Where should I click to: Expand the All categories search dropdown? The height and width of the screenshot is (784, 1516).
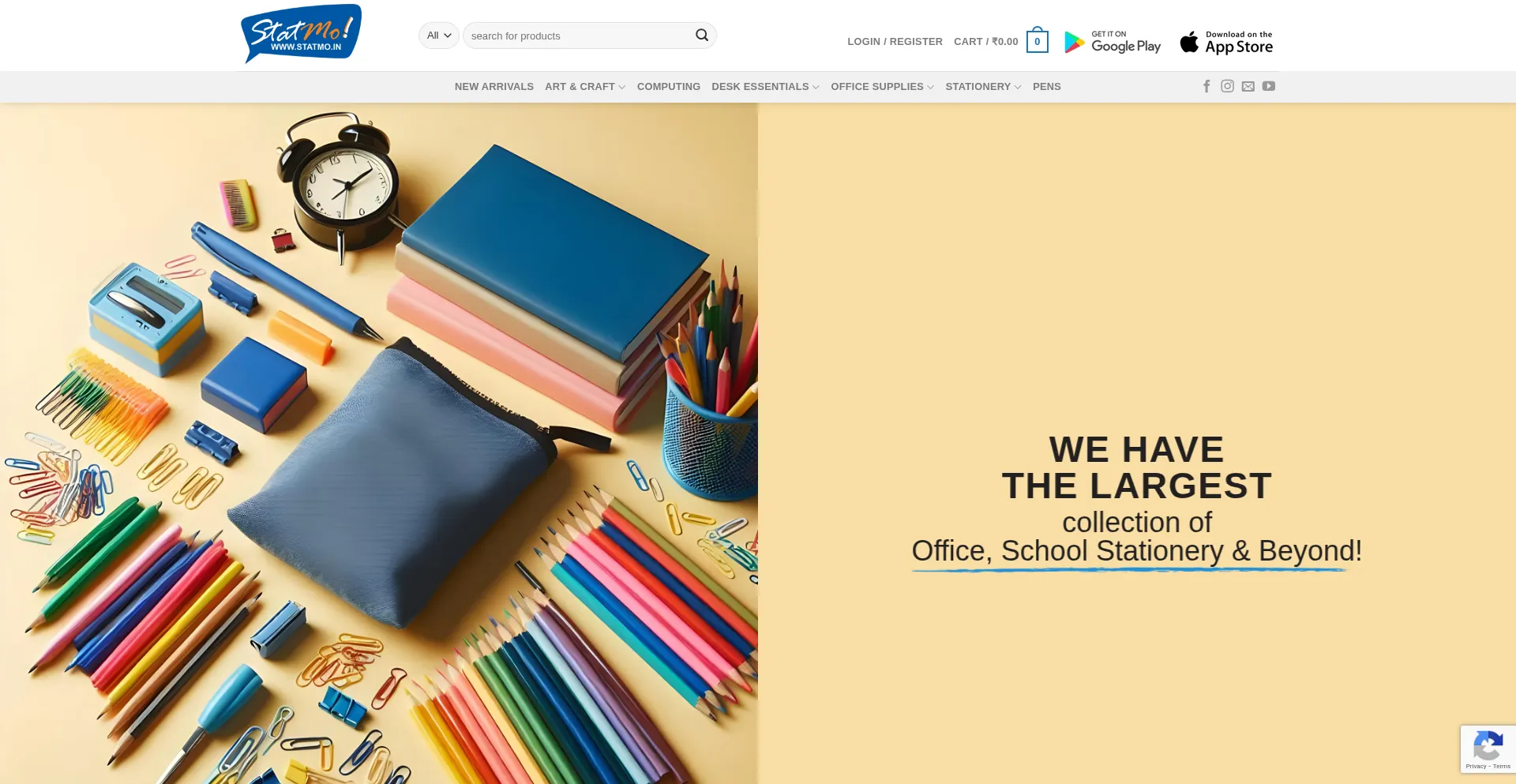point(438,36)
